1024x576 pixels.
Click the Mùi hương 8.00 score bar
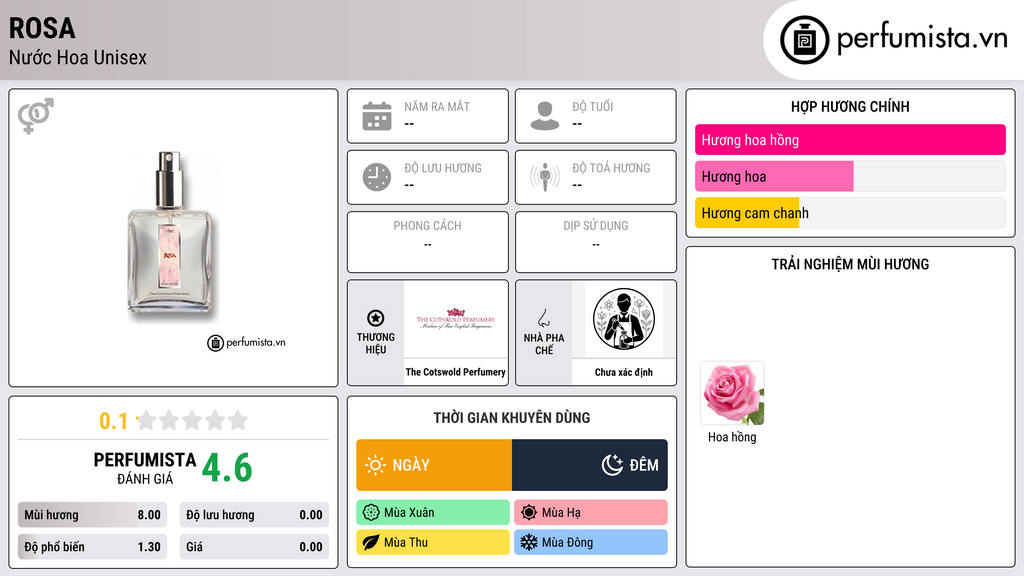click(x=92, y=515)
